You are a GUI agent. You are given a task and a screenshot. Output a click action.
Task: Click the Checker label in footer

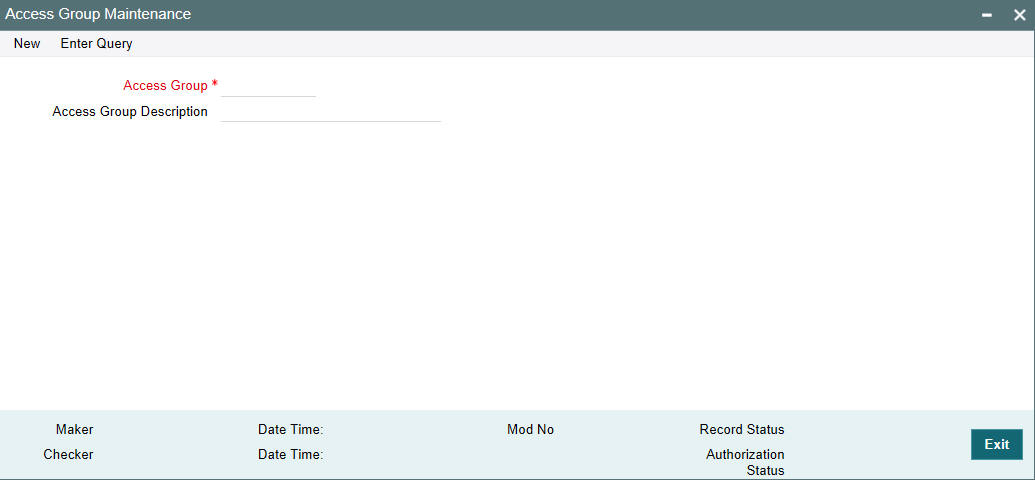pyautogui.click(x=69, y=454)
